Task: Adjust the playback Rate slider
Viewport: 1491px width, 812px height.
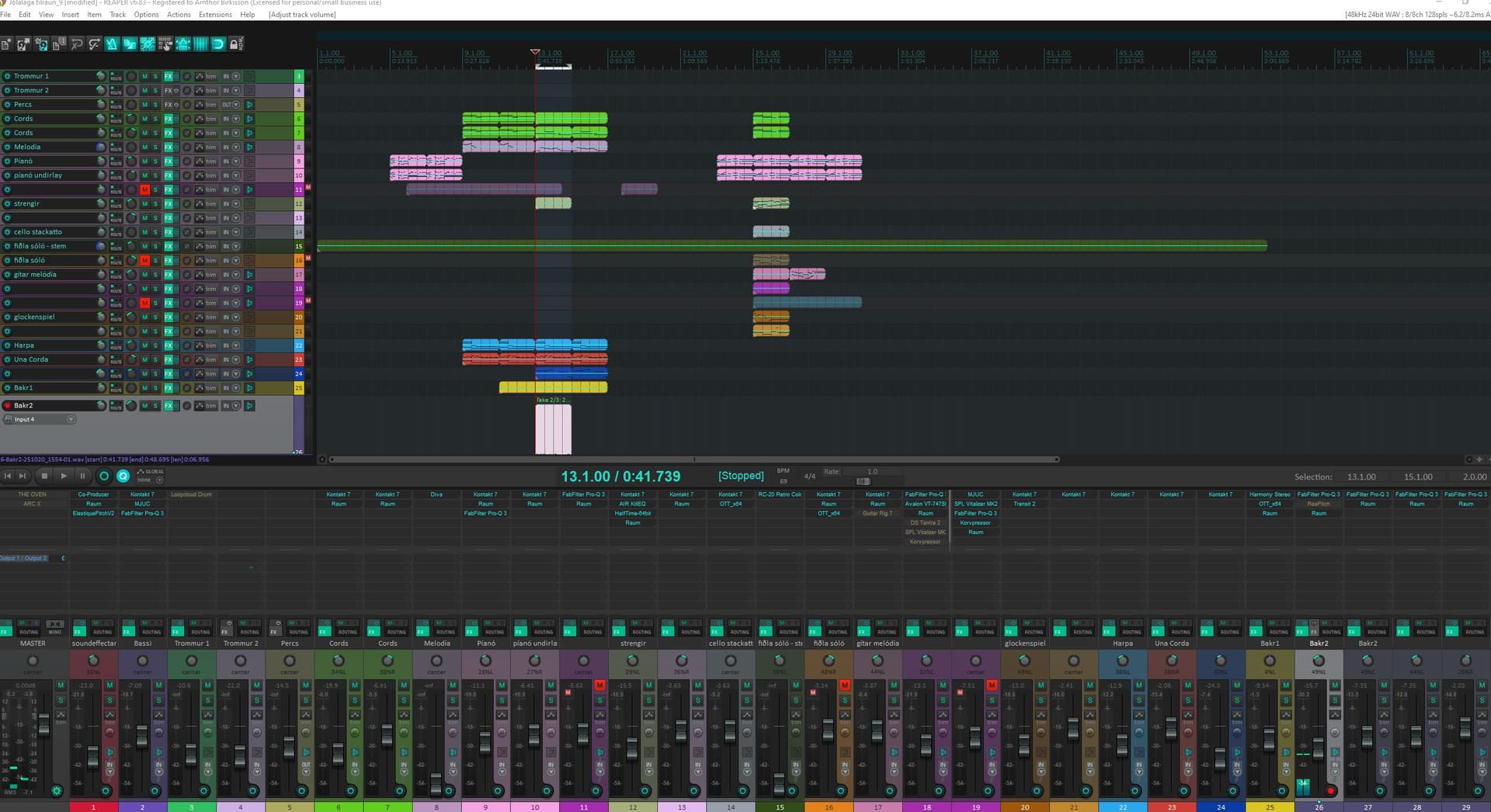Action: pos(863,481)
